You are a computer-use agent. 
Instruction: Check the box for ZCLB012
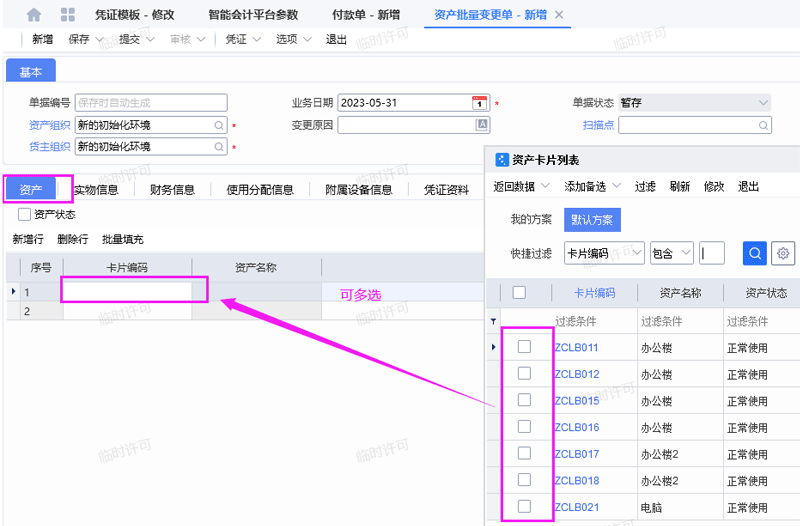click(524, 373)
